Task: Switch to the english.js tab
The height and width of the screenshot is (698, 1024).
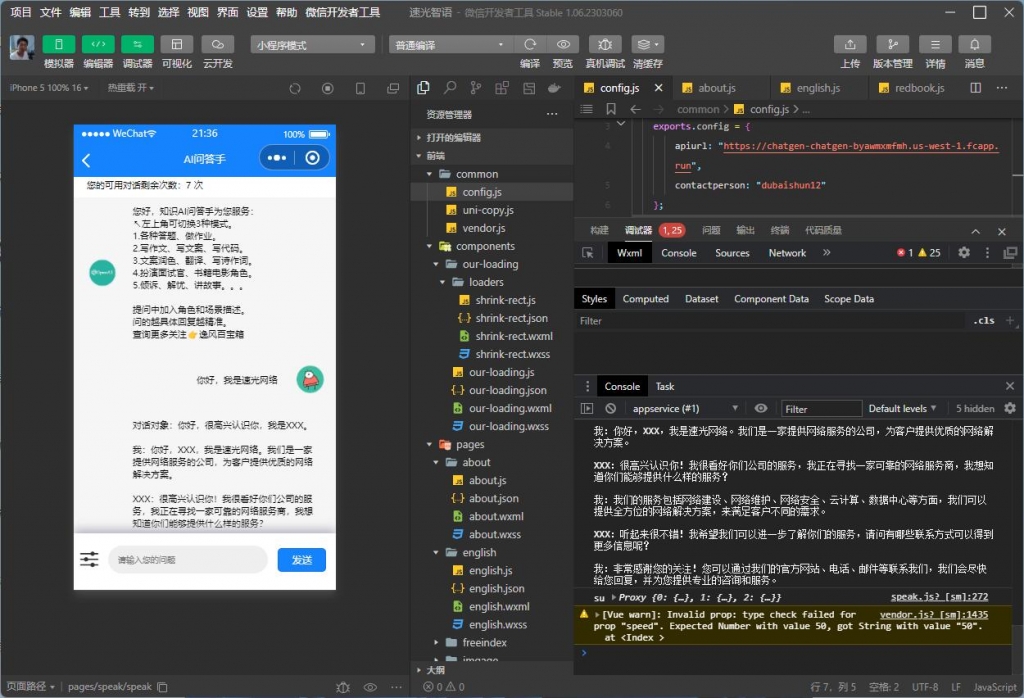Action: pyautogui.click(x=818, y=87)
